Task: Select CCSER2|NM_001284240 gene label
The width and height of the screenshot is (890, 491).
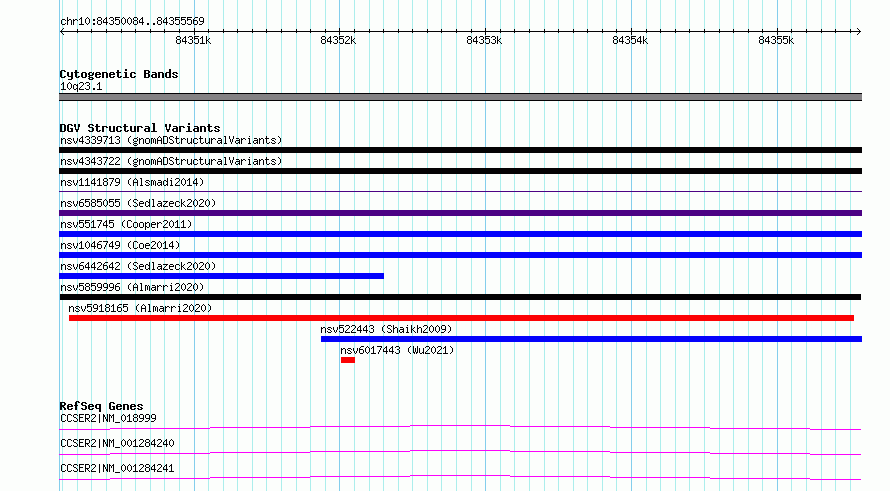Action: [117, 443]
